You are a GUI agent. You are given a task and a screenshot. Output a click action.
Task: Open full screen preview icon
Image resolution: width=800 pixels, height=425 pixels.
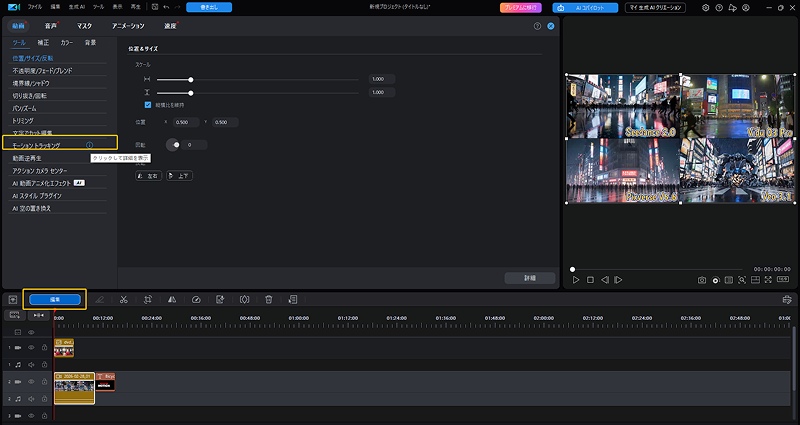(x=768, y=280)
